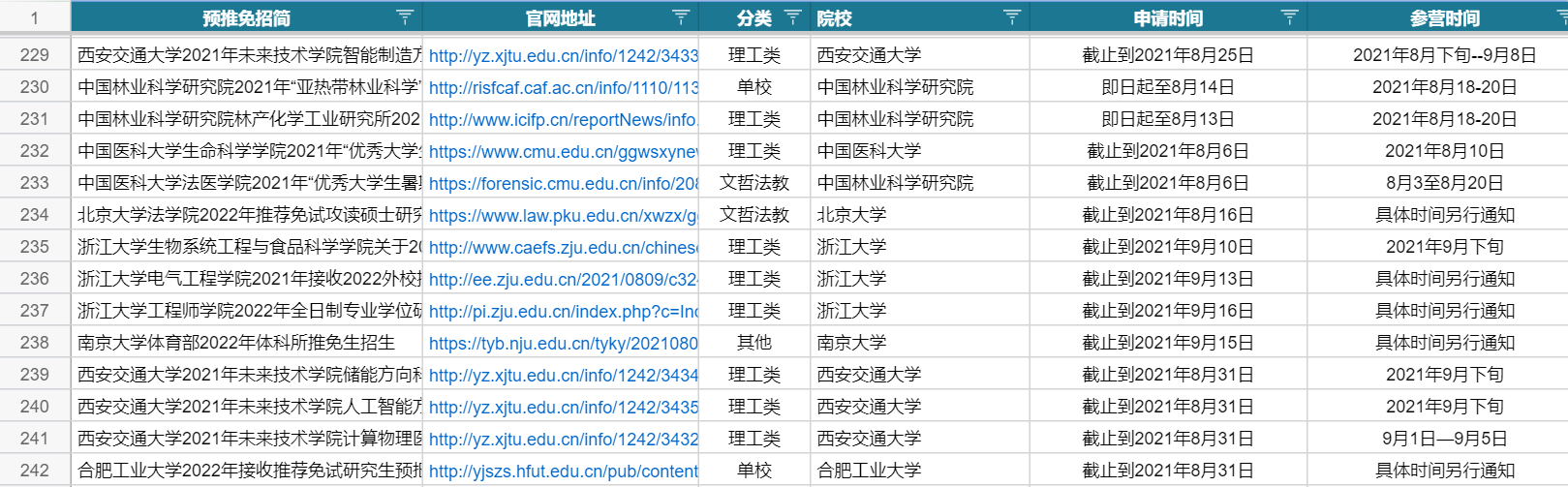Screen dimensions: 1568x487
Task: Select row number 229 header
Action: 35,55
